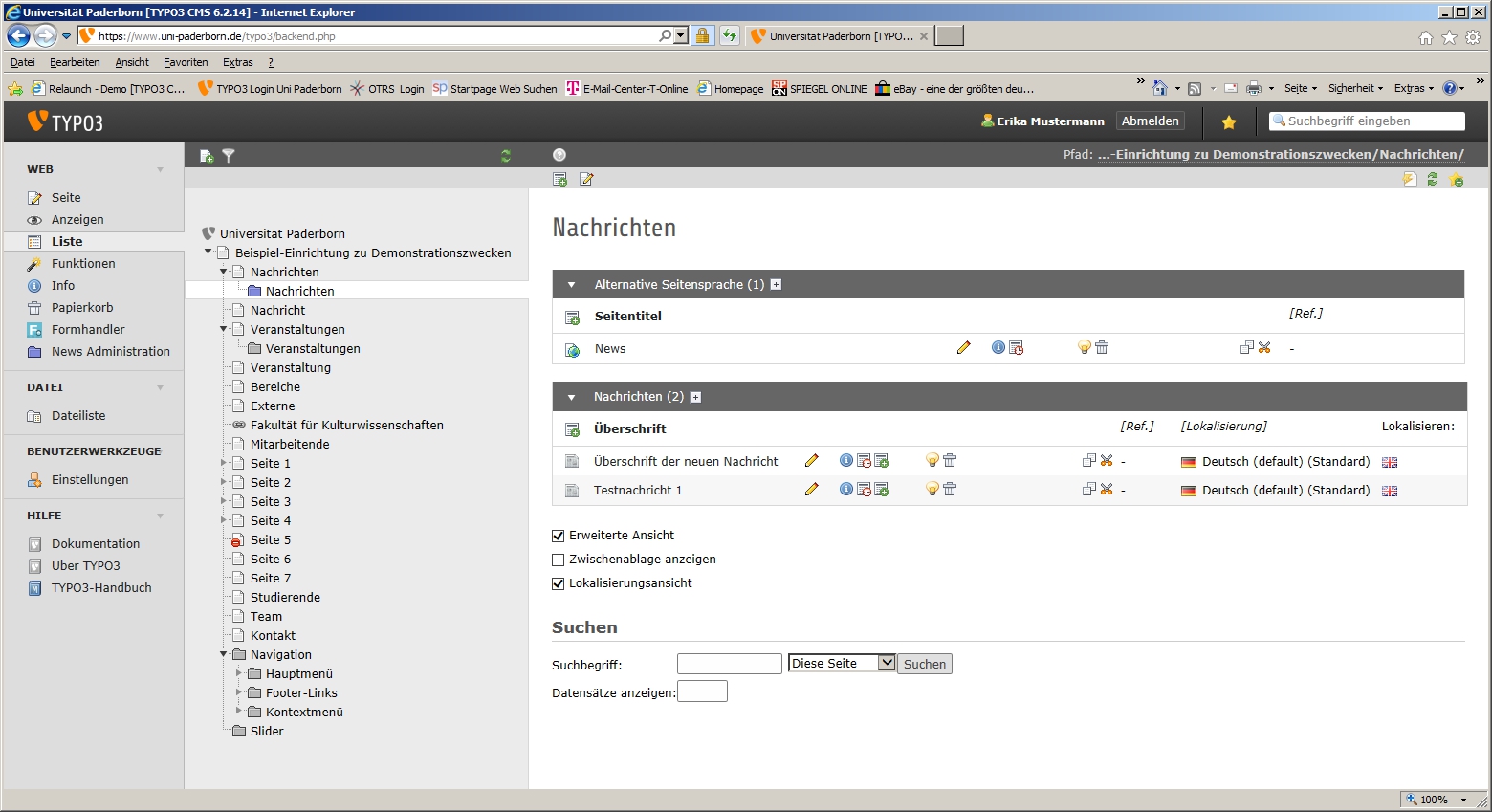
Task: Uncheck 'Erweiterte Ansicht' checkbox
Action: [559, 536]
